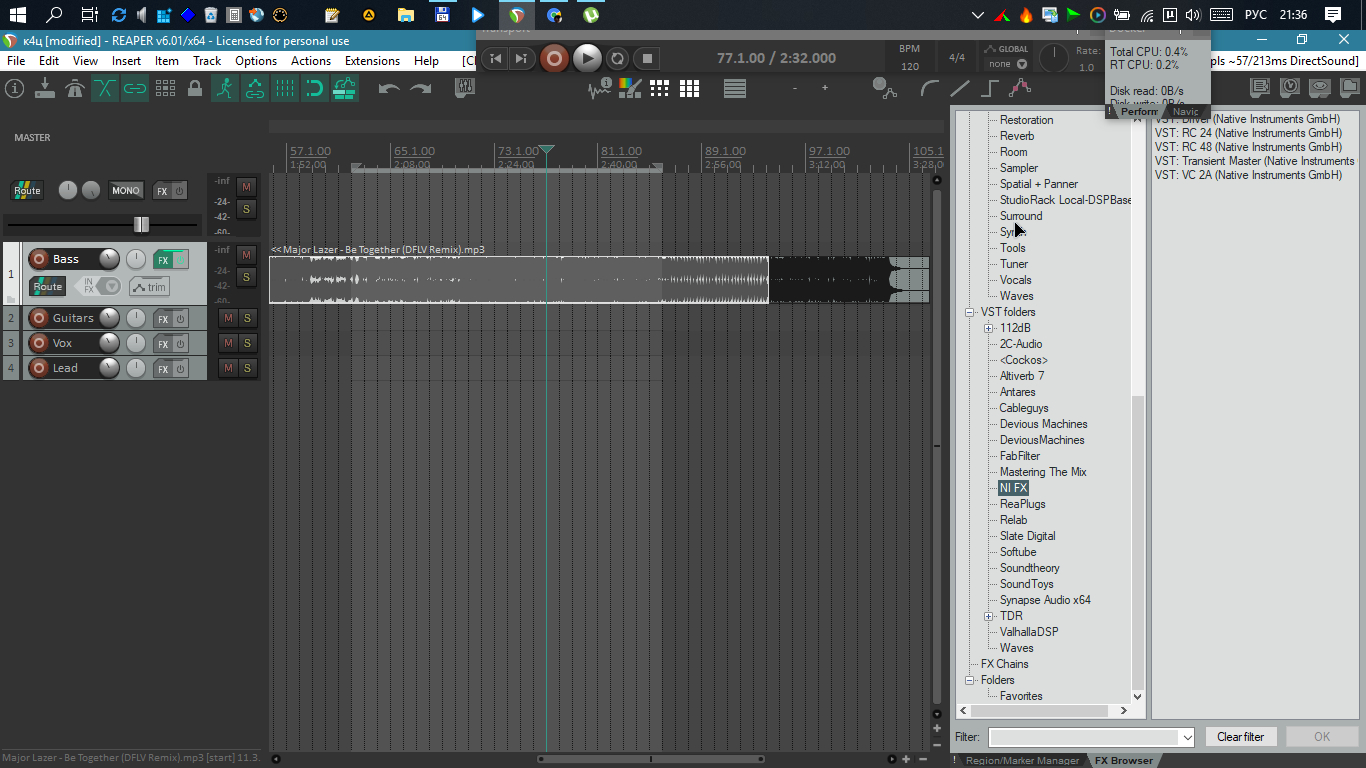Click the magnet snap icon in the toolbar

[x=315, y=89]
